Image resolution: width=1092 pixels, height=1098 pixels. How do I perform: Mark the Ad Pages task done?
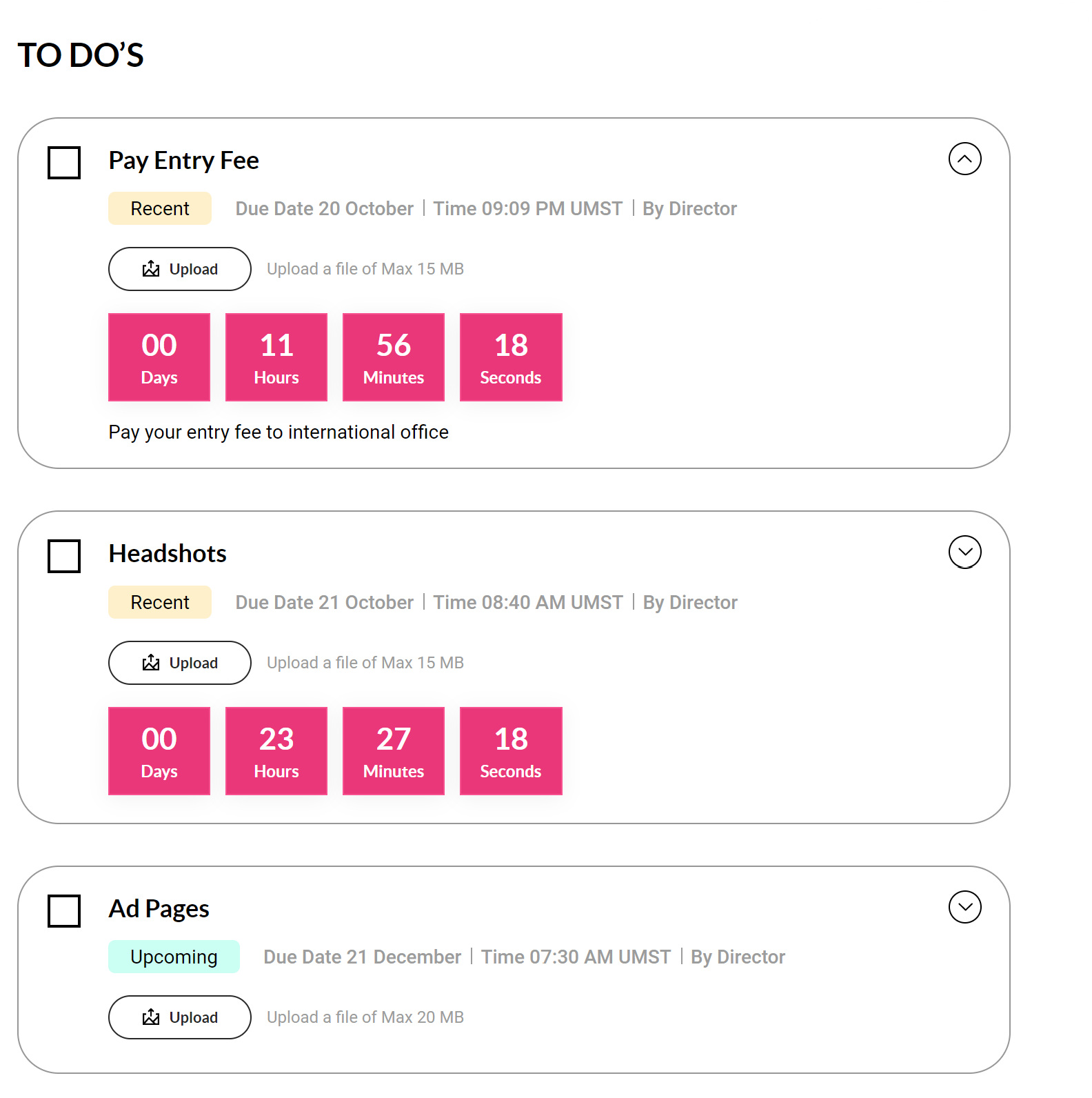tap(64, 911)
